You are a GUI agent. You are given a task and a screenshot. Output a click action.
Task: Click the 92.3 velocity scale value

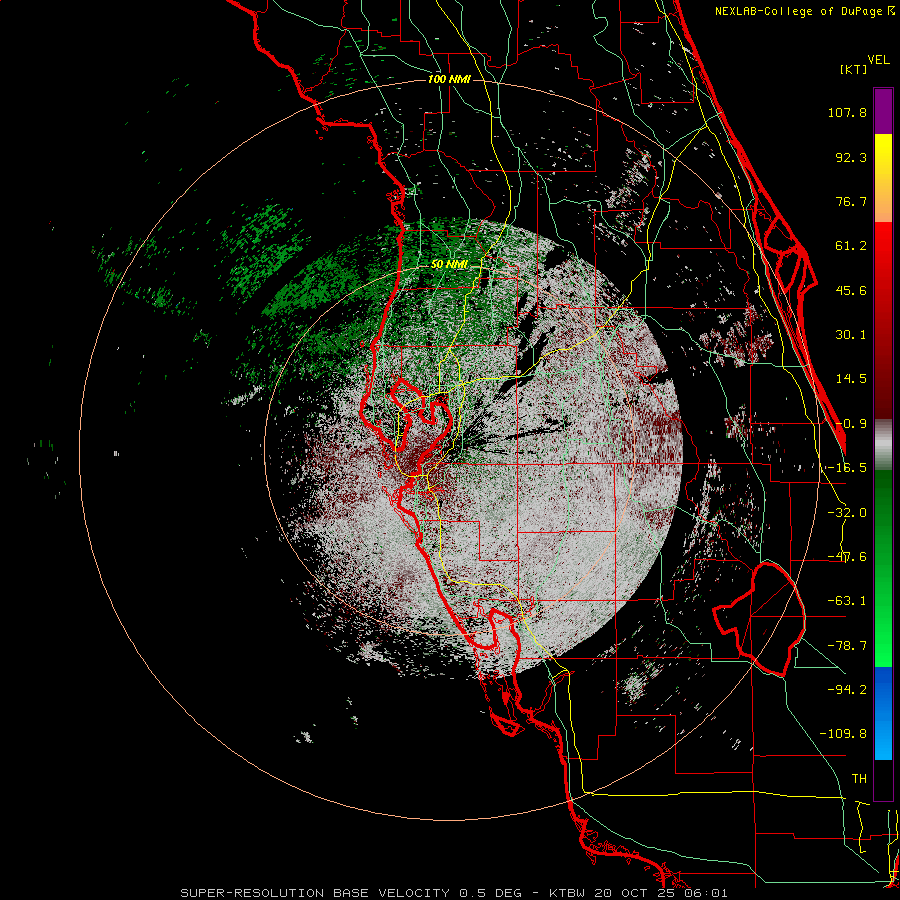(851, 157)
